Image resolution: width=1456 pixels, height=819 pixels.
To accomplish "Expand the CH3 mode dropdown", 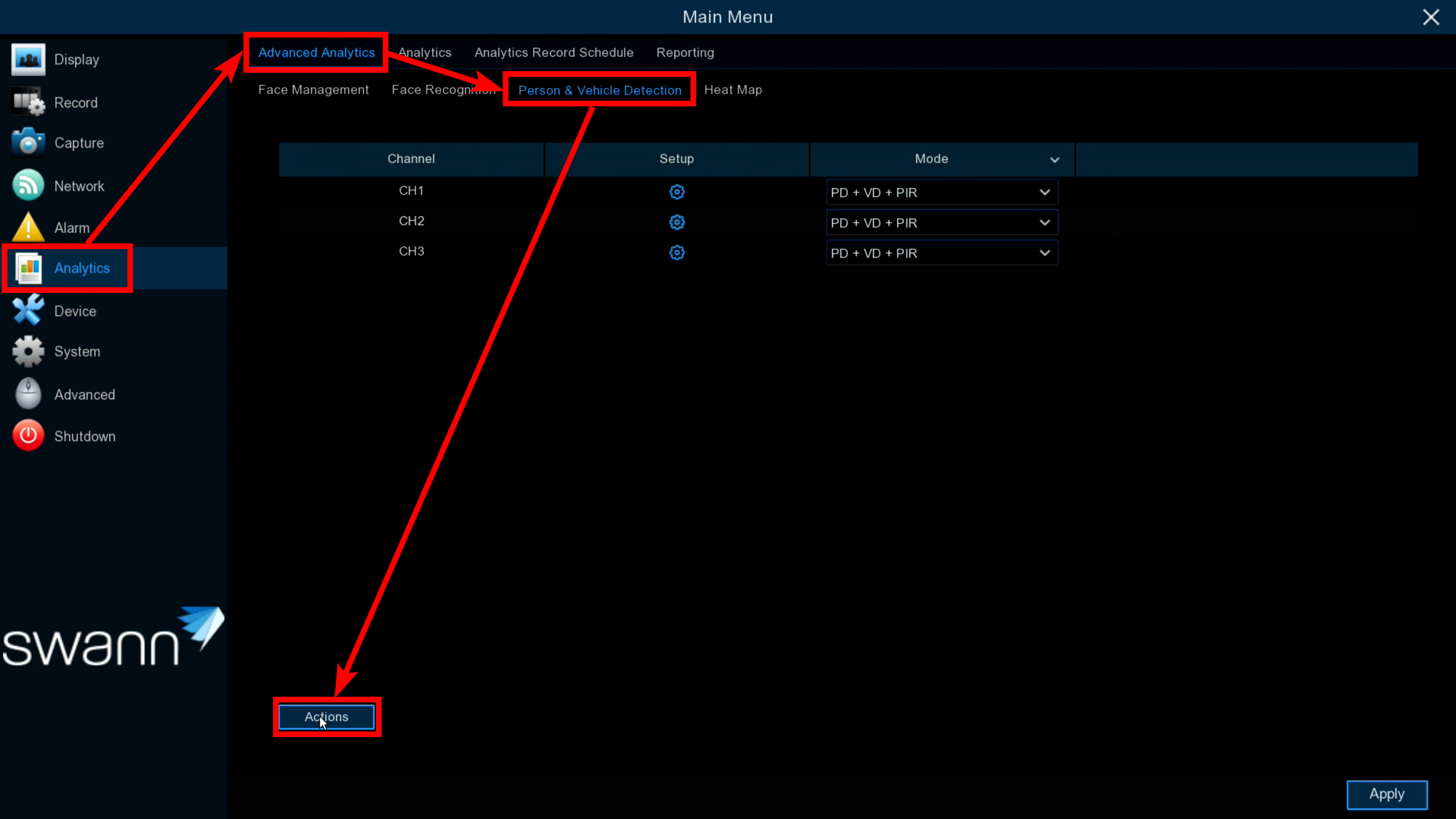I will (x=941, y=253).
